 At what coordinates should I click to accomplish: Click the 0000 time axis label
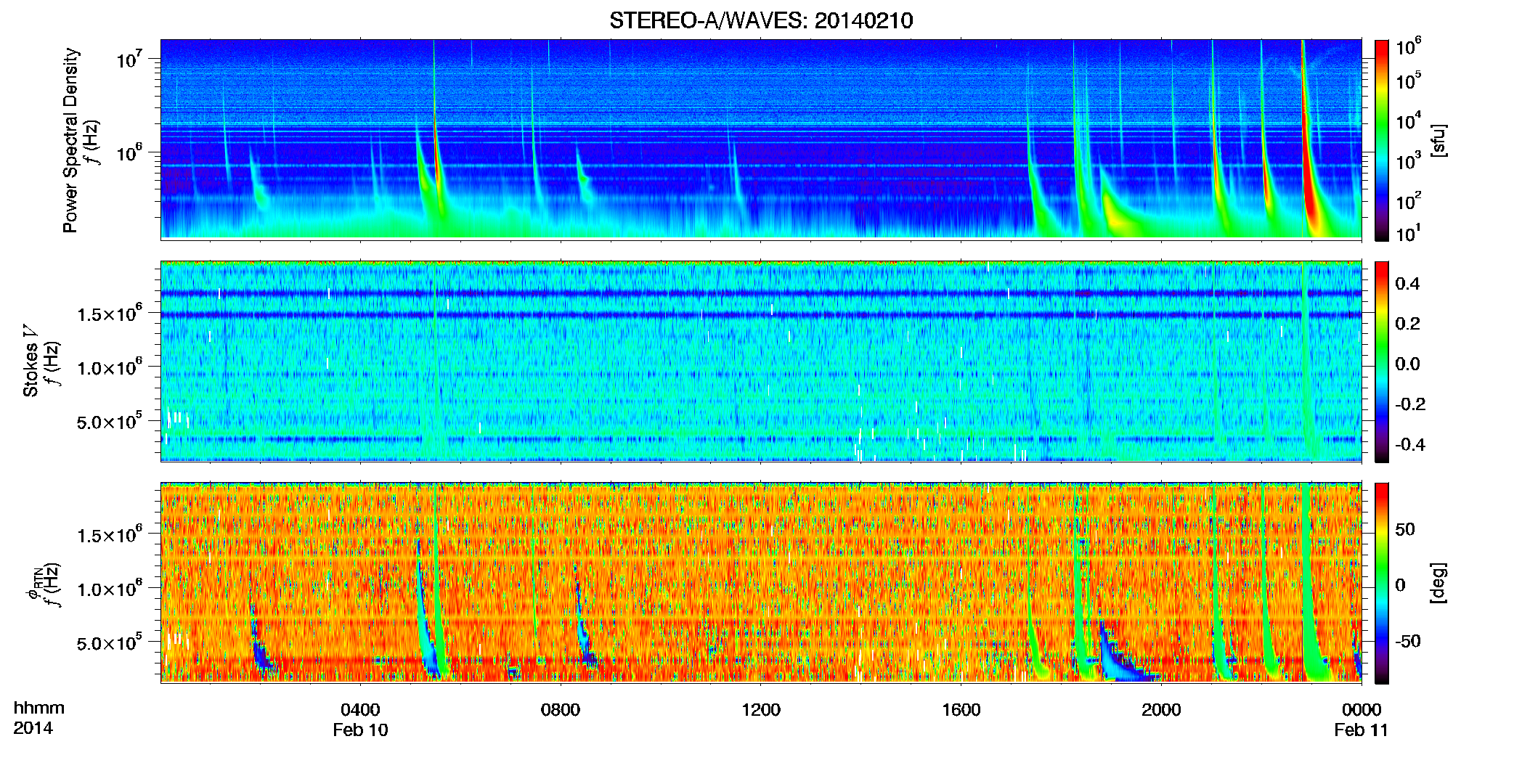(1362, 709)
